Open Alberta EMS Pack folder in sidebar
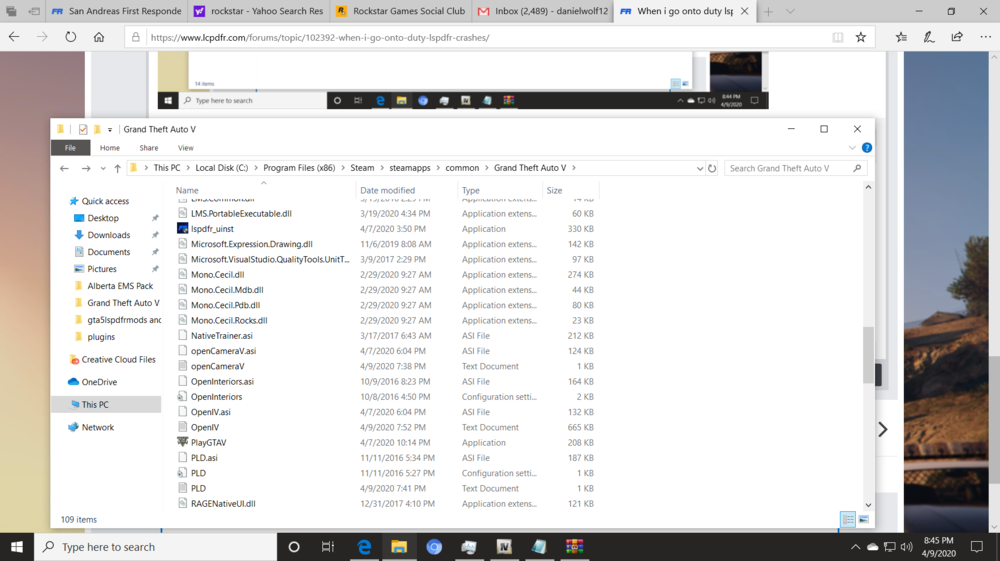Screen dimensions: 1000x561 120,286
